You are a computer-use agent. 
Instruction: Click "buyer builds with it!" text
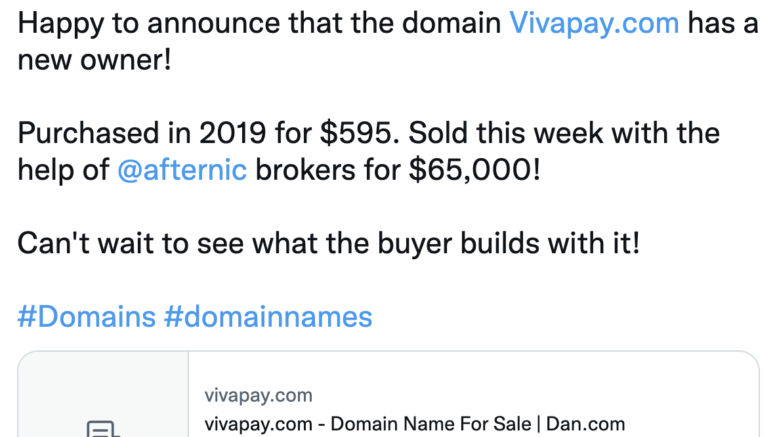tap(520, 244)
